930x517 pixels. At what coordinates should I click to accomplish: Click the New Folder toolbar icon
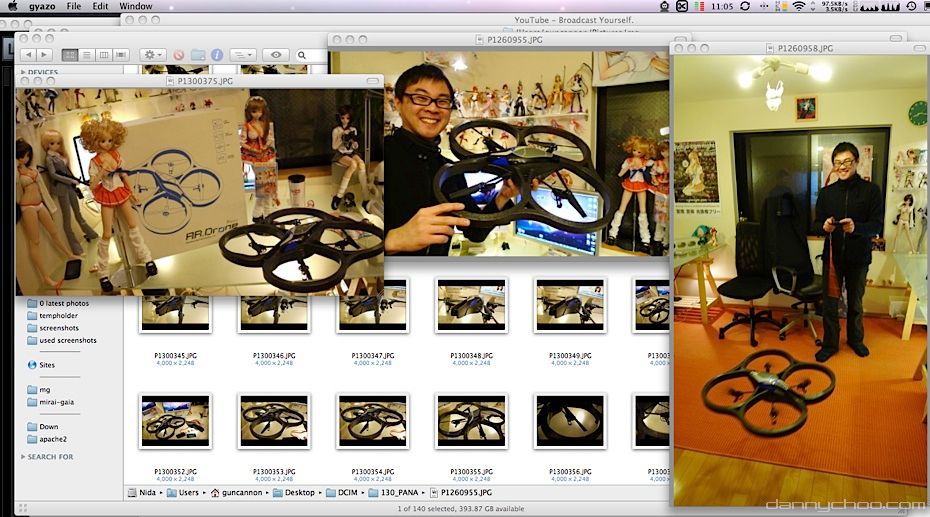point(198,54)
